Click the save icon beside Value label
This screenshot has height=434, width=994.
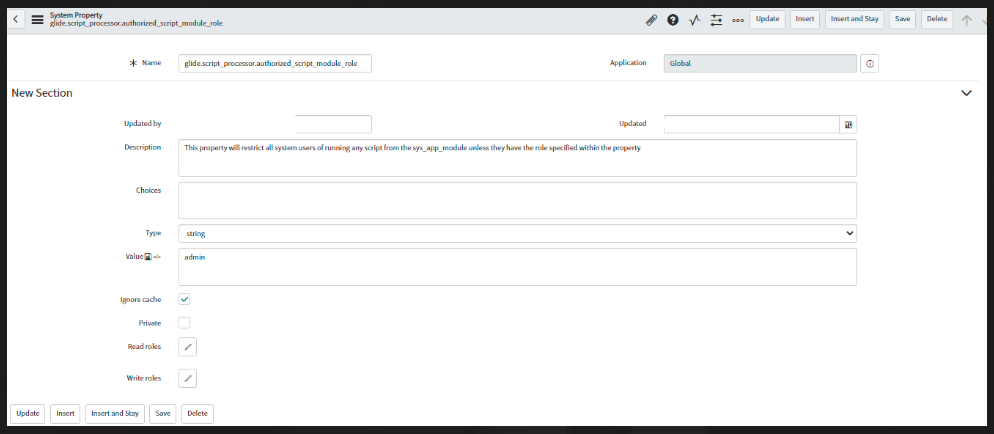[x=148, y=257]
